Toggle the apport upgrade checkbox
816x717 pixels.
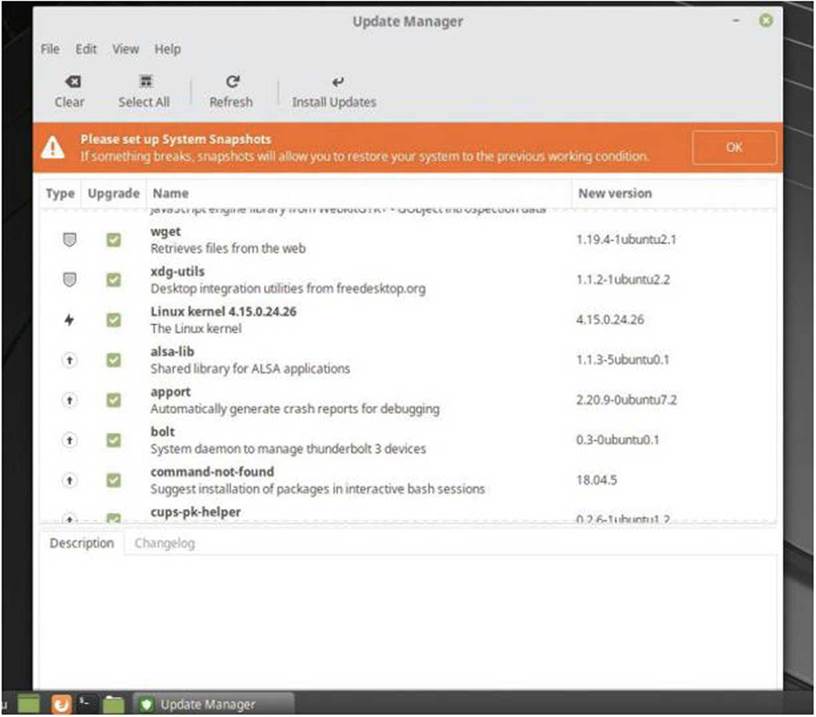coord(113,400)
